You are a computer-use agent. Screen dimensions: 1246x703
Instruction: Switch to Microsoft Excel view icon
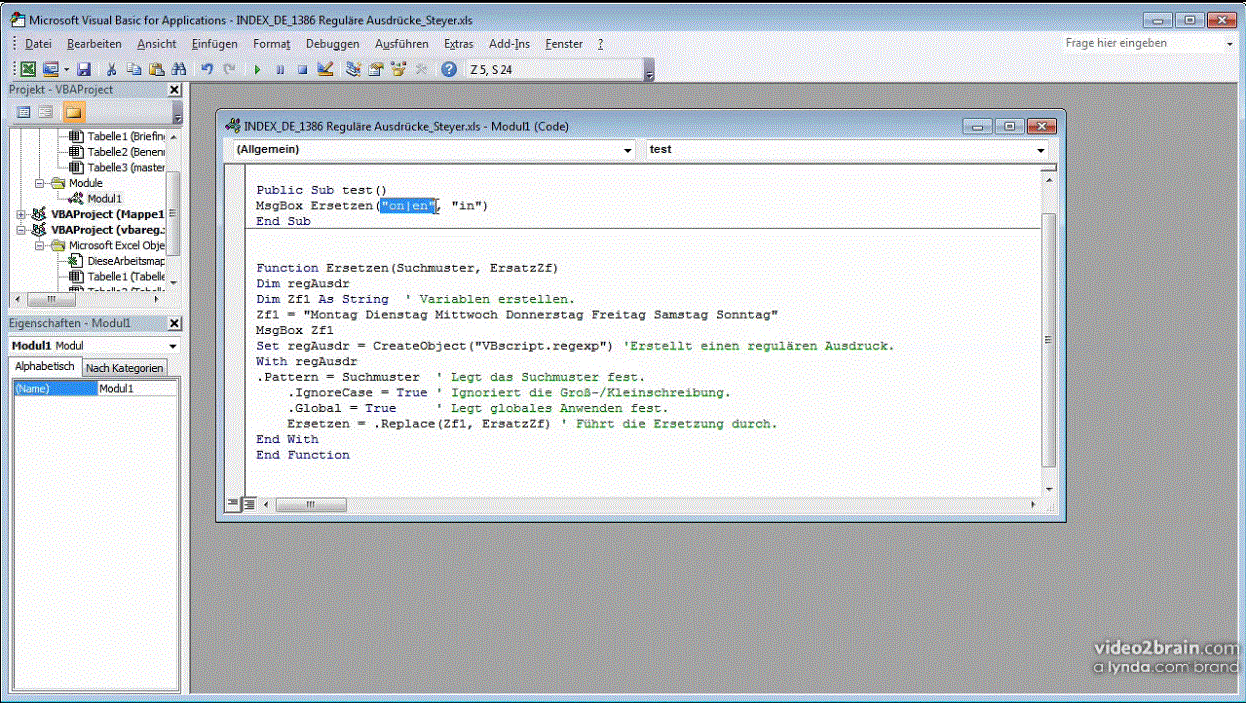[28, 69]
